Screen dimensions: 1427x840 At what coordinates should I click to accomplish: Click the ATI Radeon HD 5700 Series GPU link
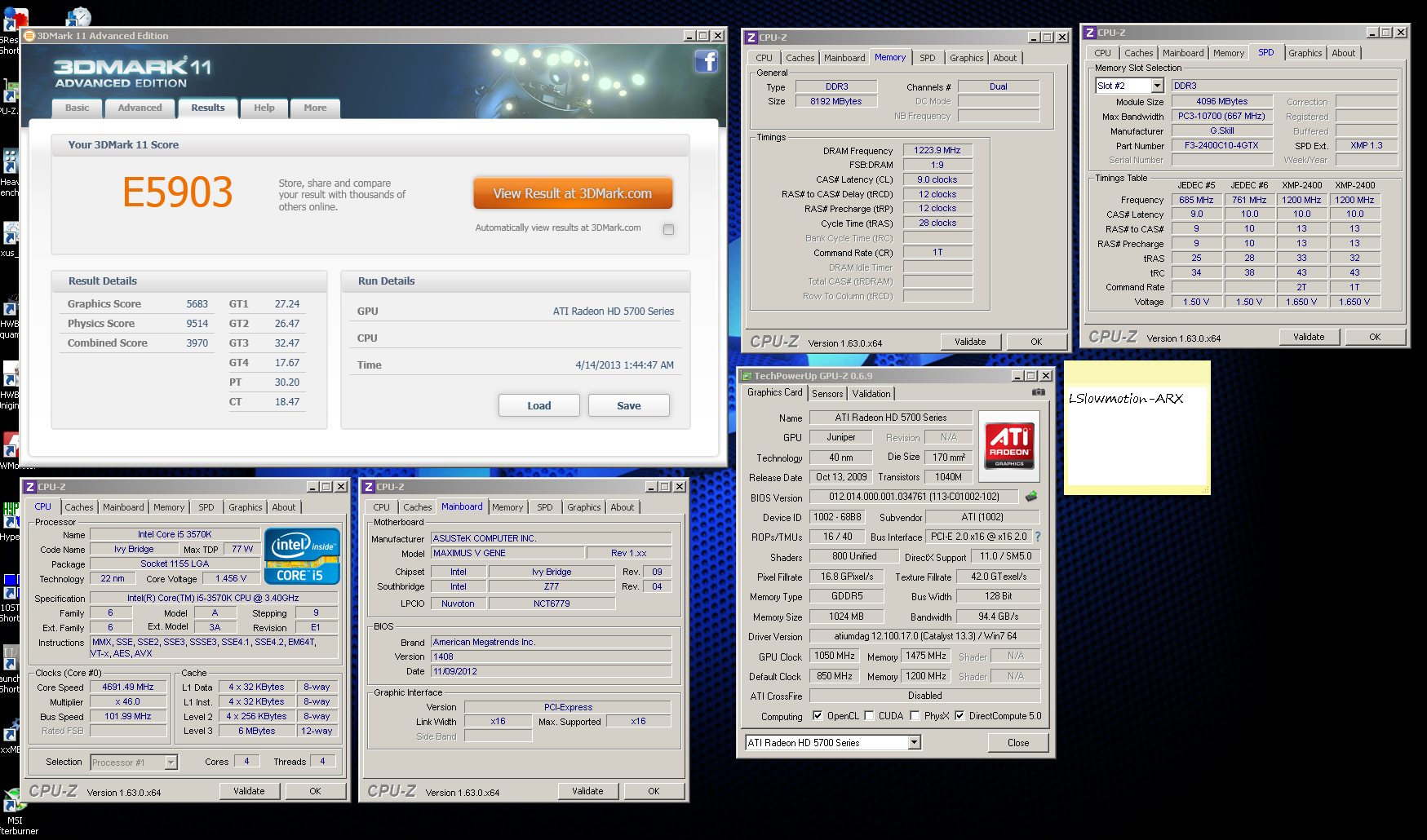(x=614, y=312)
